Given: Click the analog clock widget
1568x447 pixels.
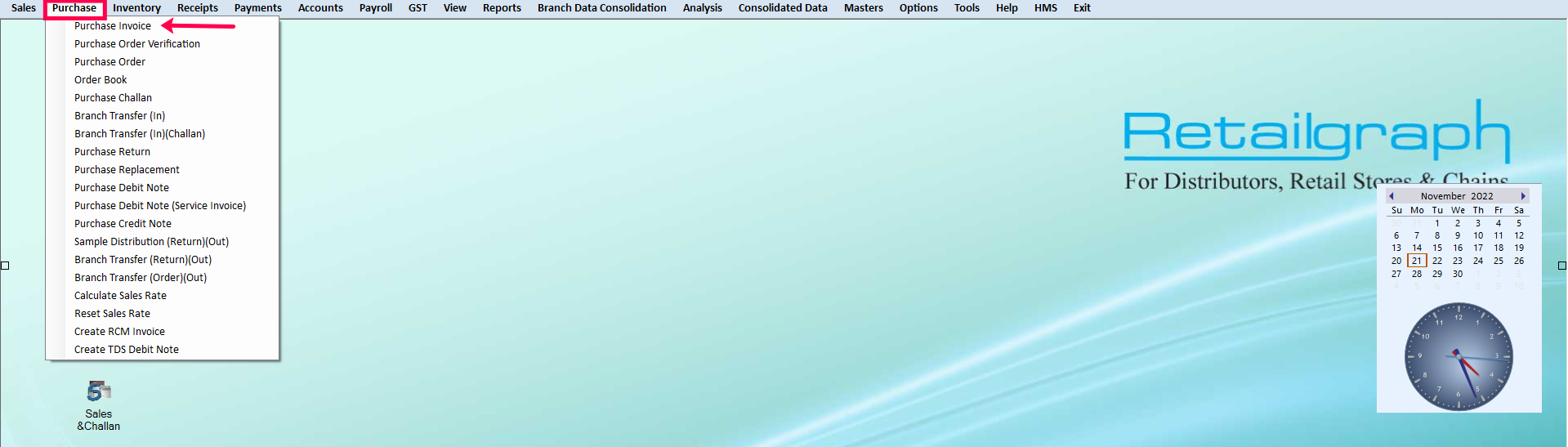Looking at the screenshot, I should (1459, 357).
